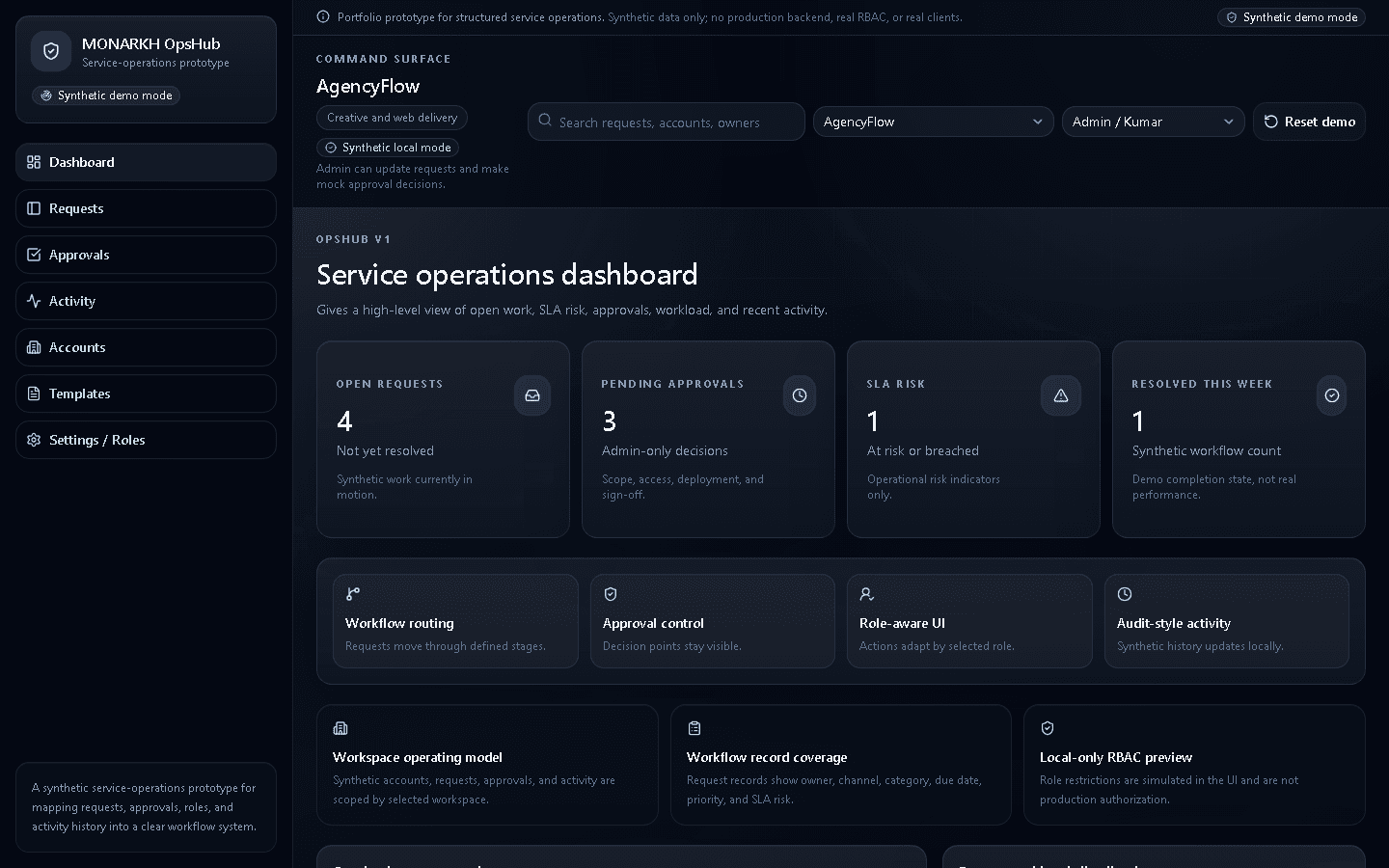
Task: Click the circular arrow icon on Reset demo
Action: coord(1271,122)
